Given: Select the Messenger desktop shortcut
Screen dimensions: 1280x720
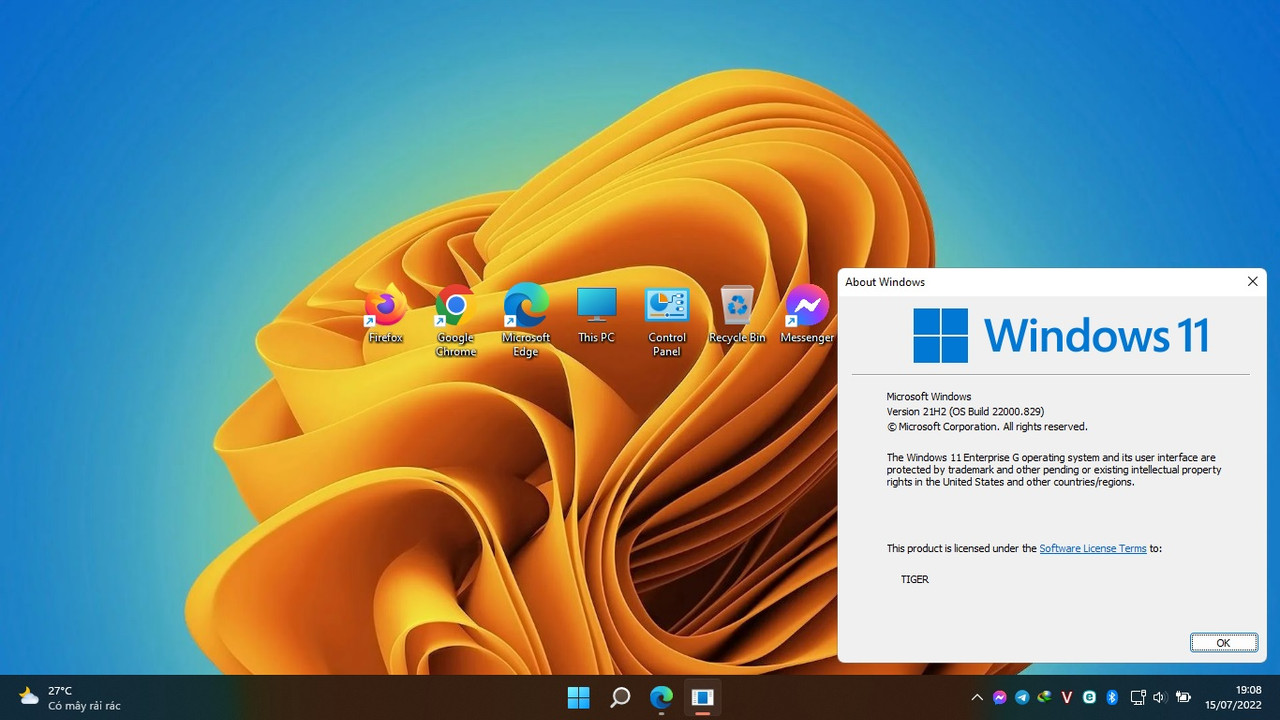Looking at the screenshot, I should click(807, 314).
